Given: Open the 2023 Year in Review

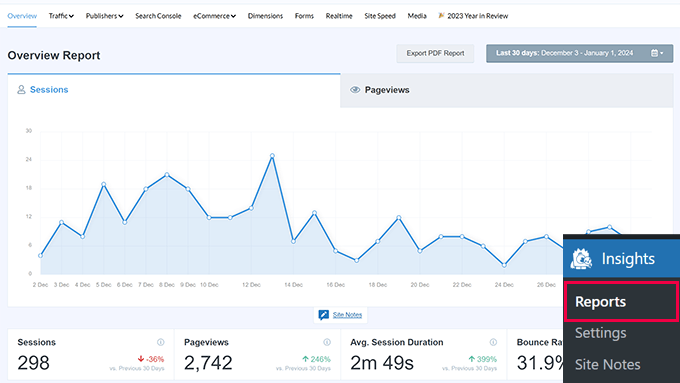Looking at the screenshot, I should point(473,16).
